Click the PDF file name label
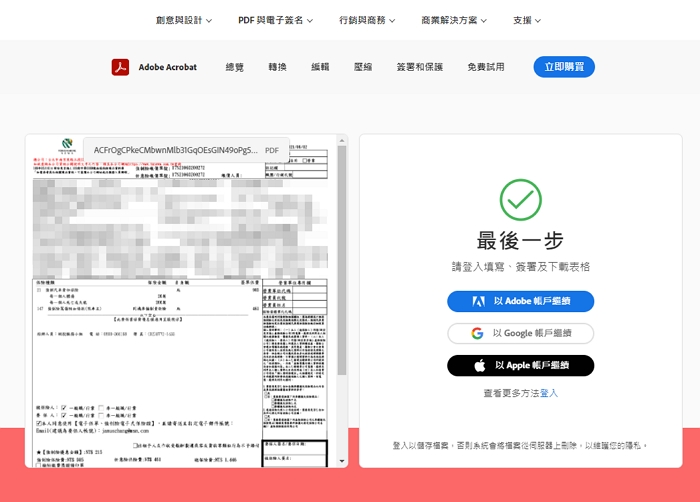This screenshot has height=502, width=700. point(175,150)
